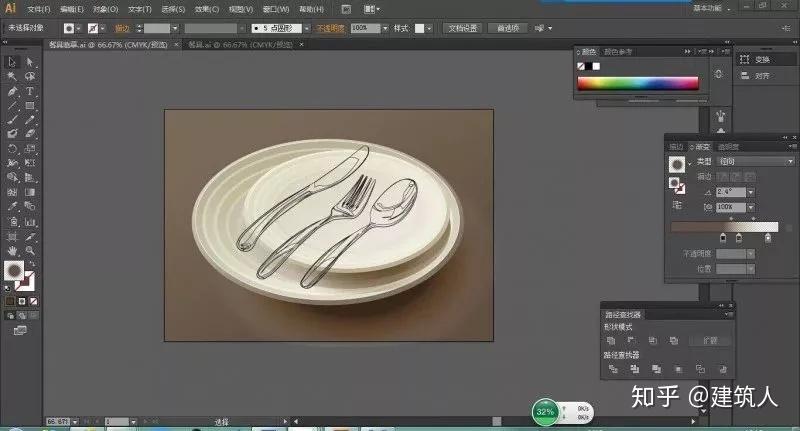Viewport: 800px width, 431px height.
Task: Click the Divide pathfinder icon
Action: click(x=613, y=369)
